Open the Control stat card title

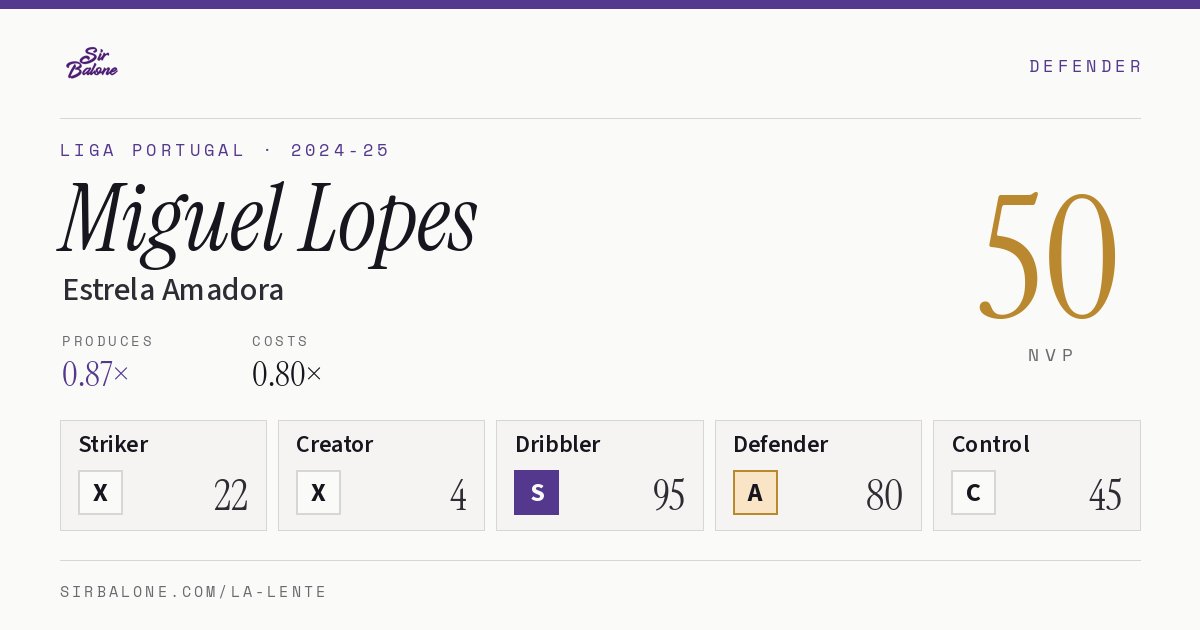(x=990, y=444)
